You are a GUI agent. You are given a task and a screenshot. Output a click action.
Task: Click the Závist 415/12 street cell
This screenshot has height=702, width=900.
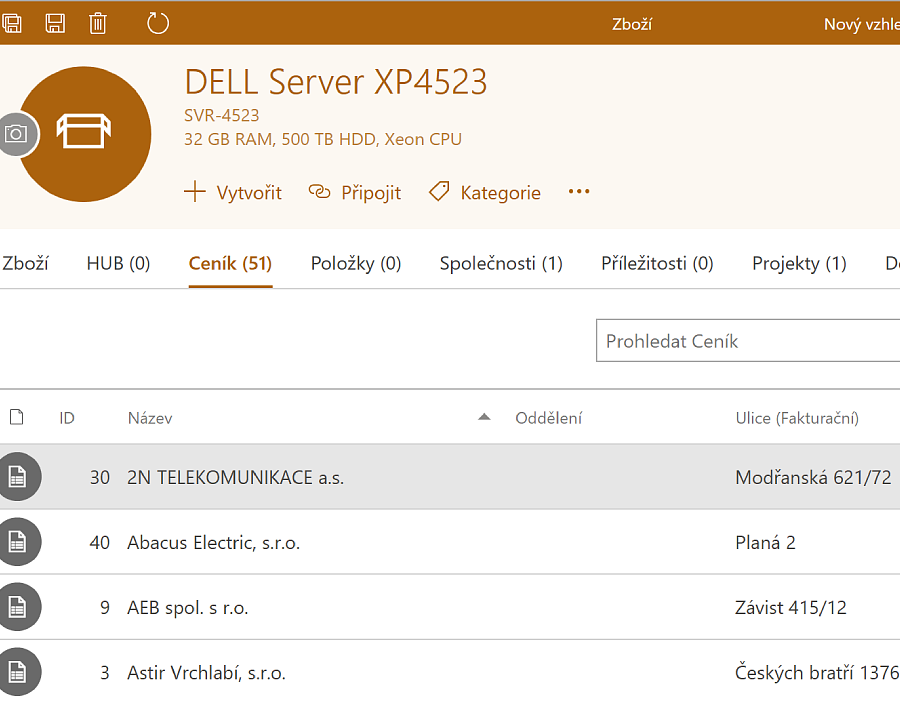click(x=791, y=607)
